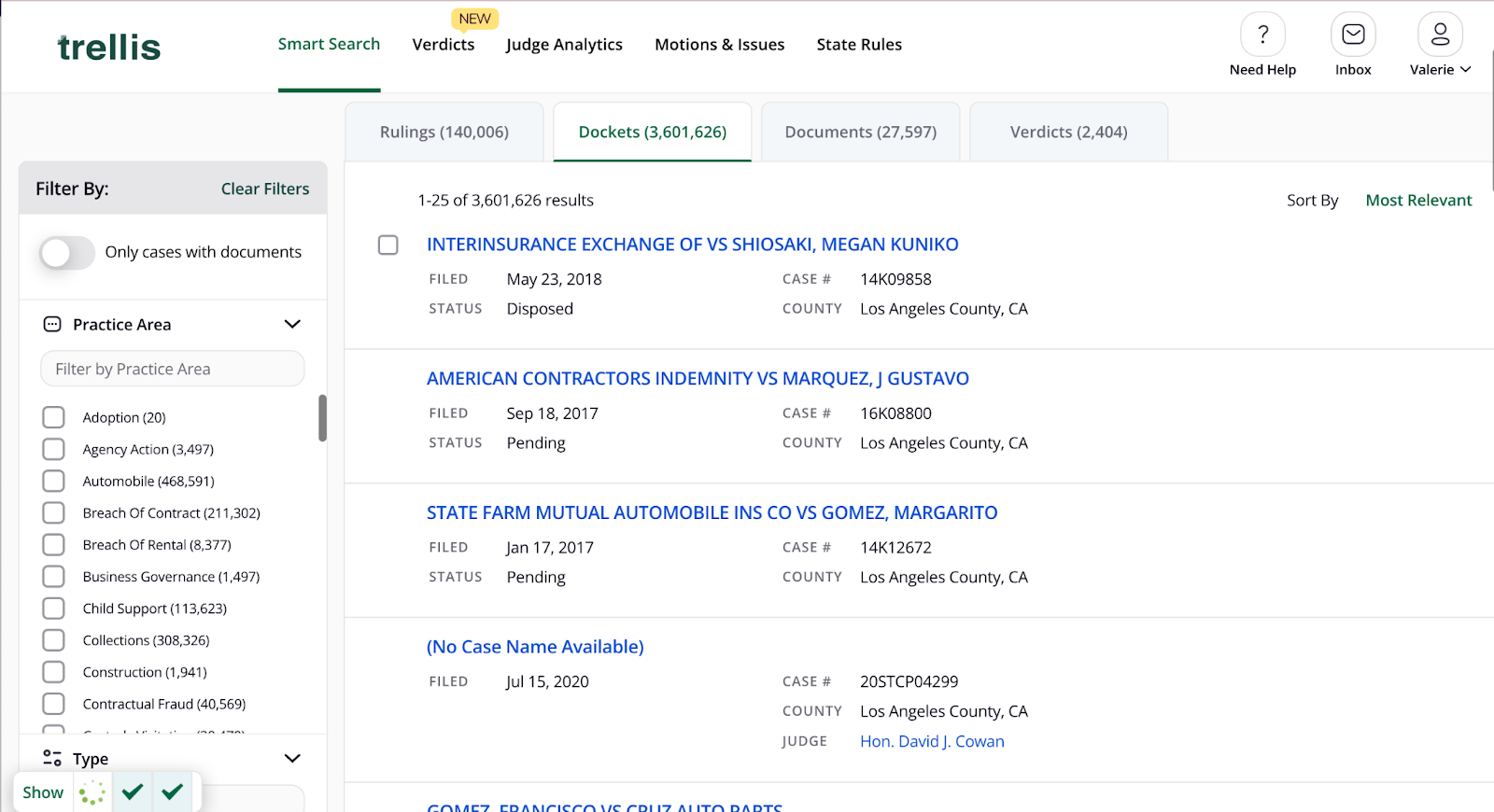Open the Valerie account dropdown arrow
1494x812 pixels.
(1465, 69)
